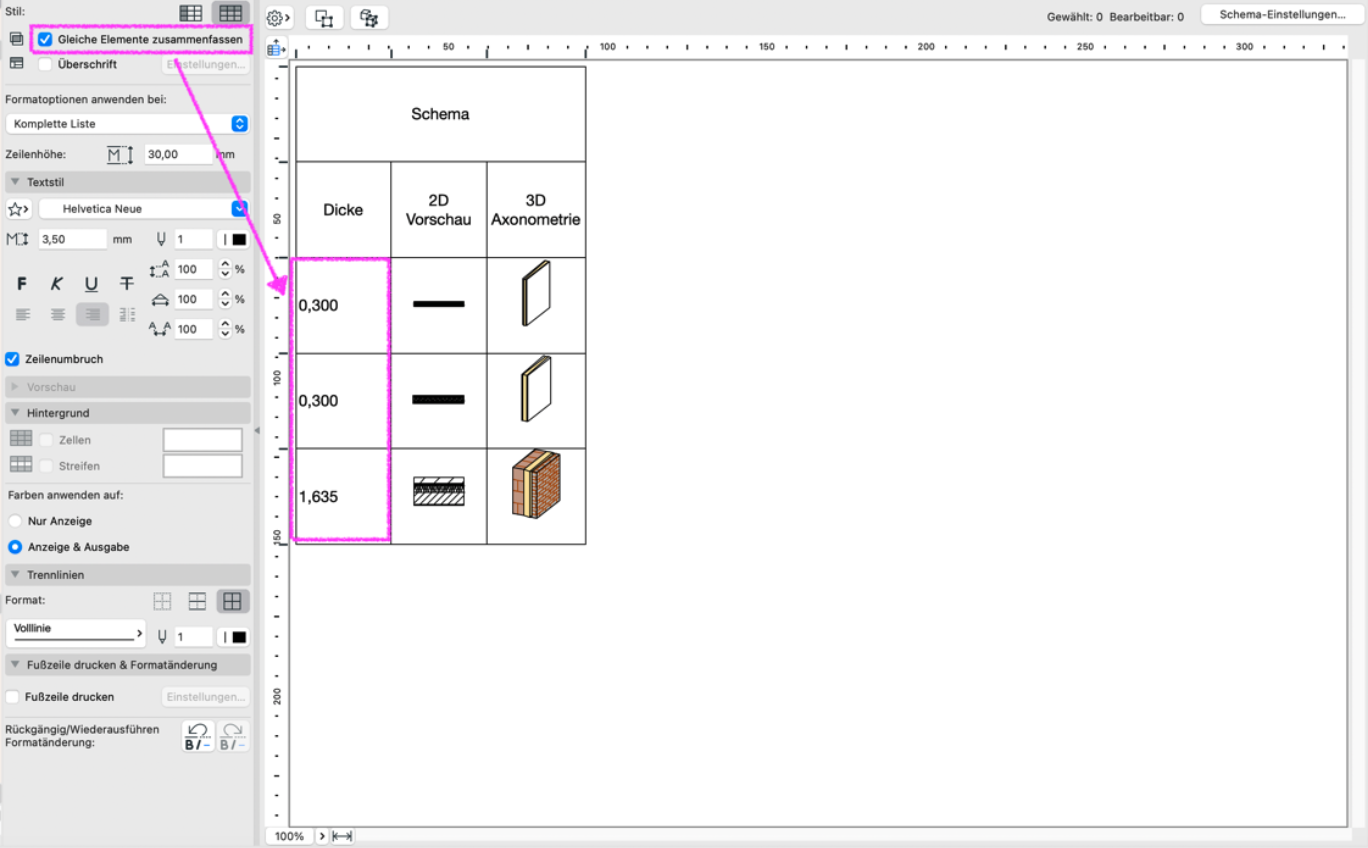Image resolution: width=1368 pixels, height=848 pixels.
Task: Click the Zeilenhöhe input field
Action: tap(178, 154)
